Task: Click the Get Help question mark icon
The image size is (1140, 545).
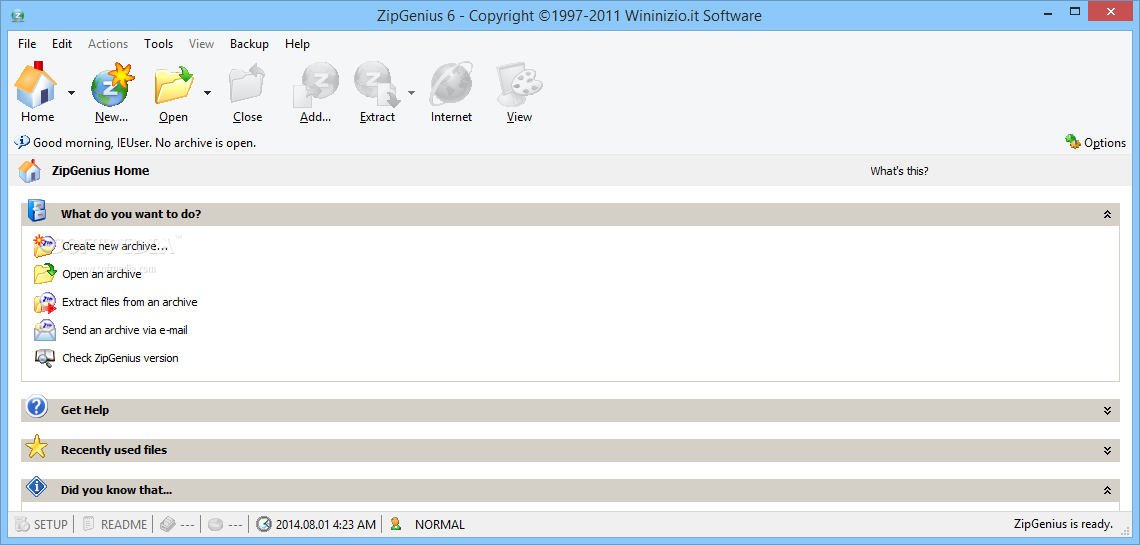Action: (36, 406)
